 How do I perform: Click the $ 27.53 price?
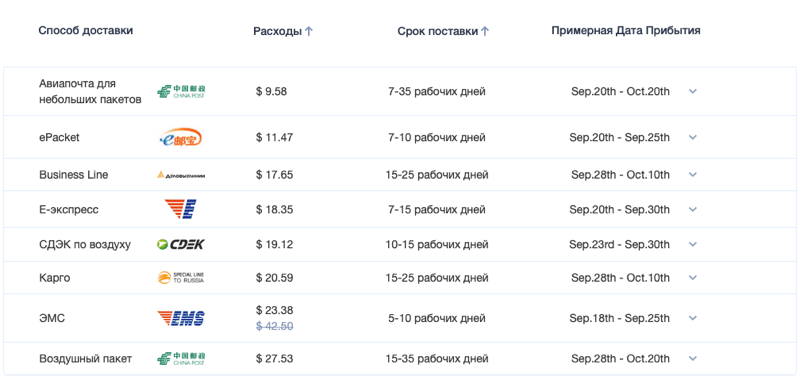274,359
